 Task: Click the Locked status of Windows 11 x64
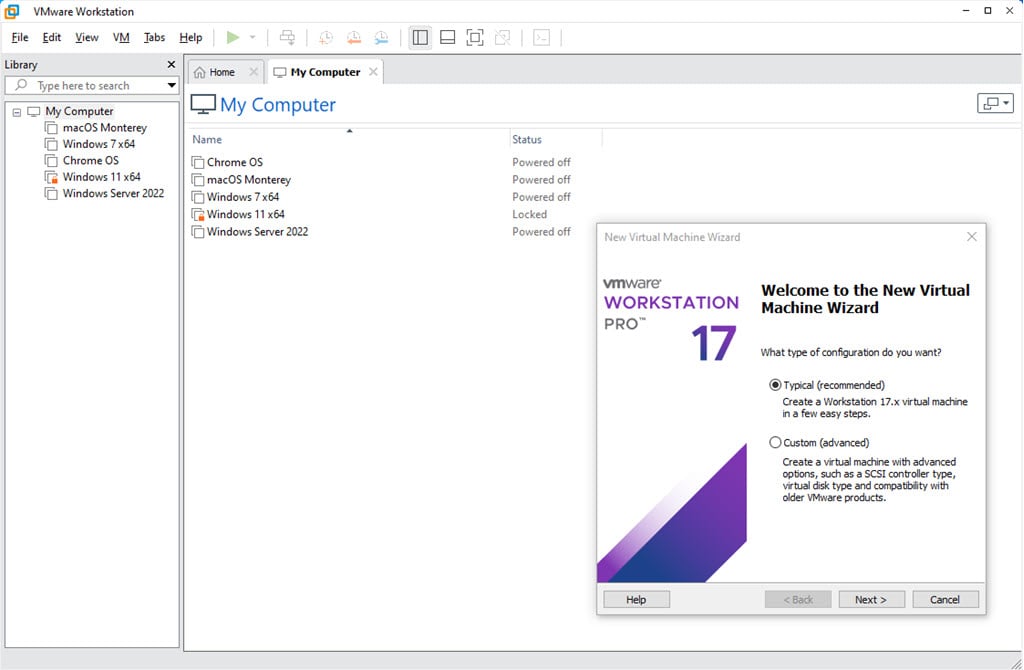coord(530,214)
